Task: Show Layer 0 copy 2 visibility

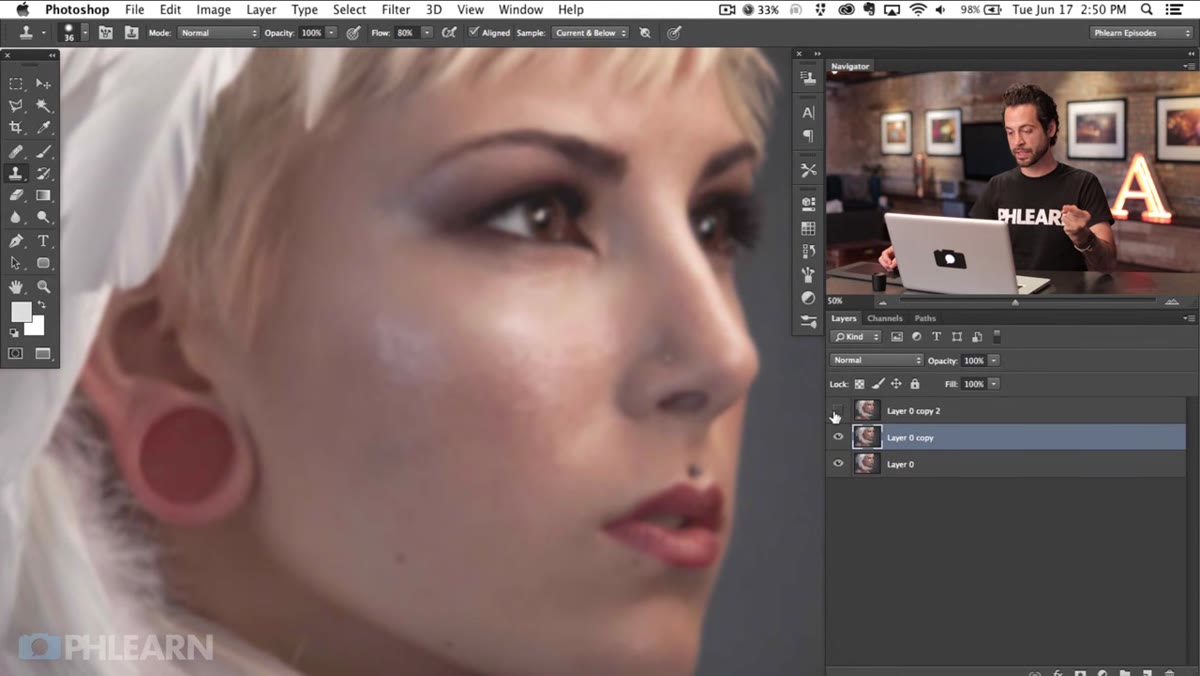Action: (838, 410)
